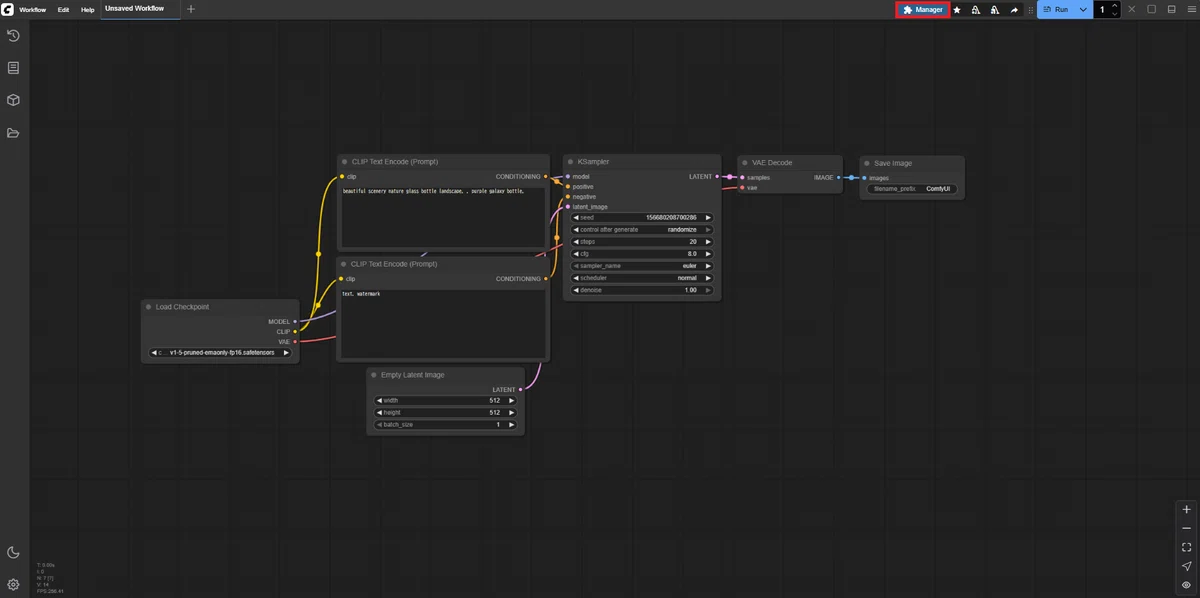Open the hamburger menu at top right
Image resolution: width=1200 pixels, height=598 pixels.
(1190, 9)
